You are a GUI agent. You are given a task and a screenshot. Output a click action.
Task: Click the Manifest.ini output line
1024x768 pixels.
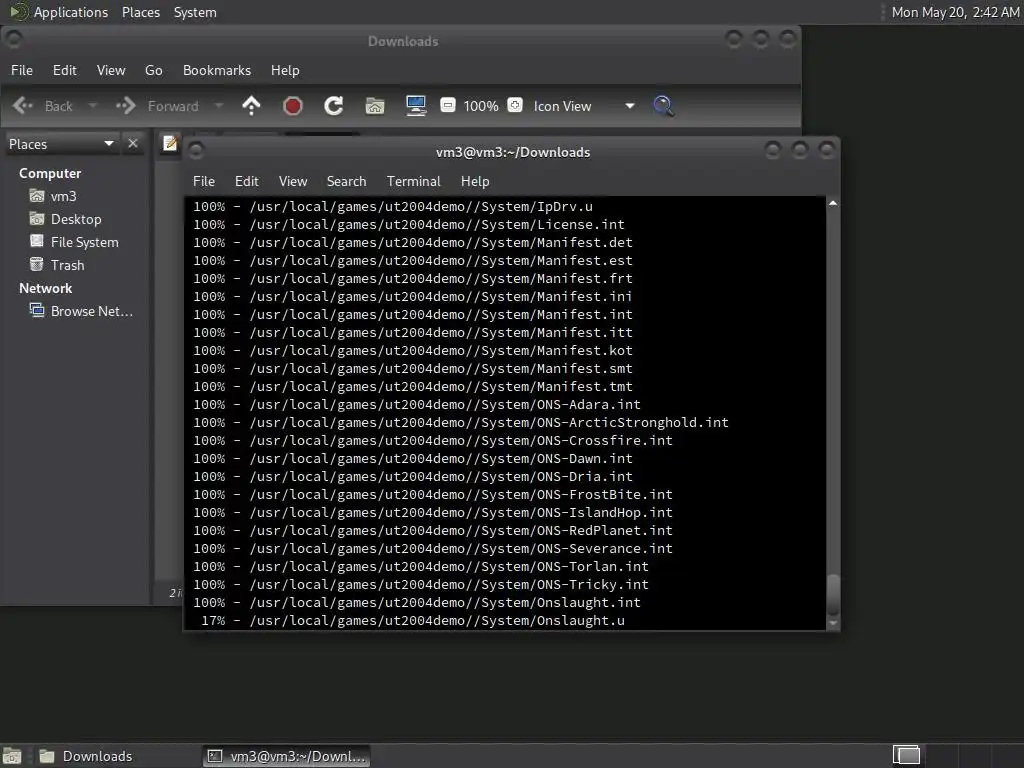[x=413, y=296]
